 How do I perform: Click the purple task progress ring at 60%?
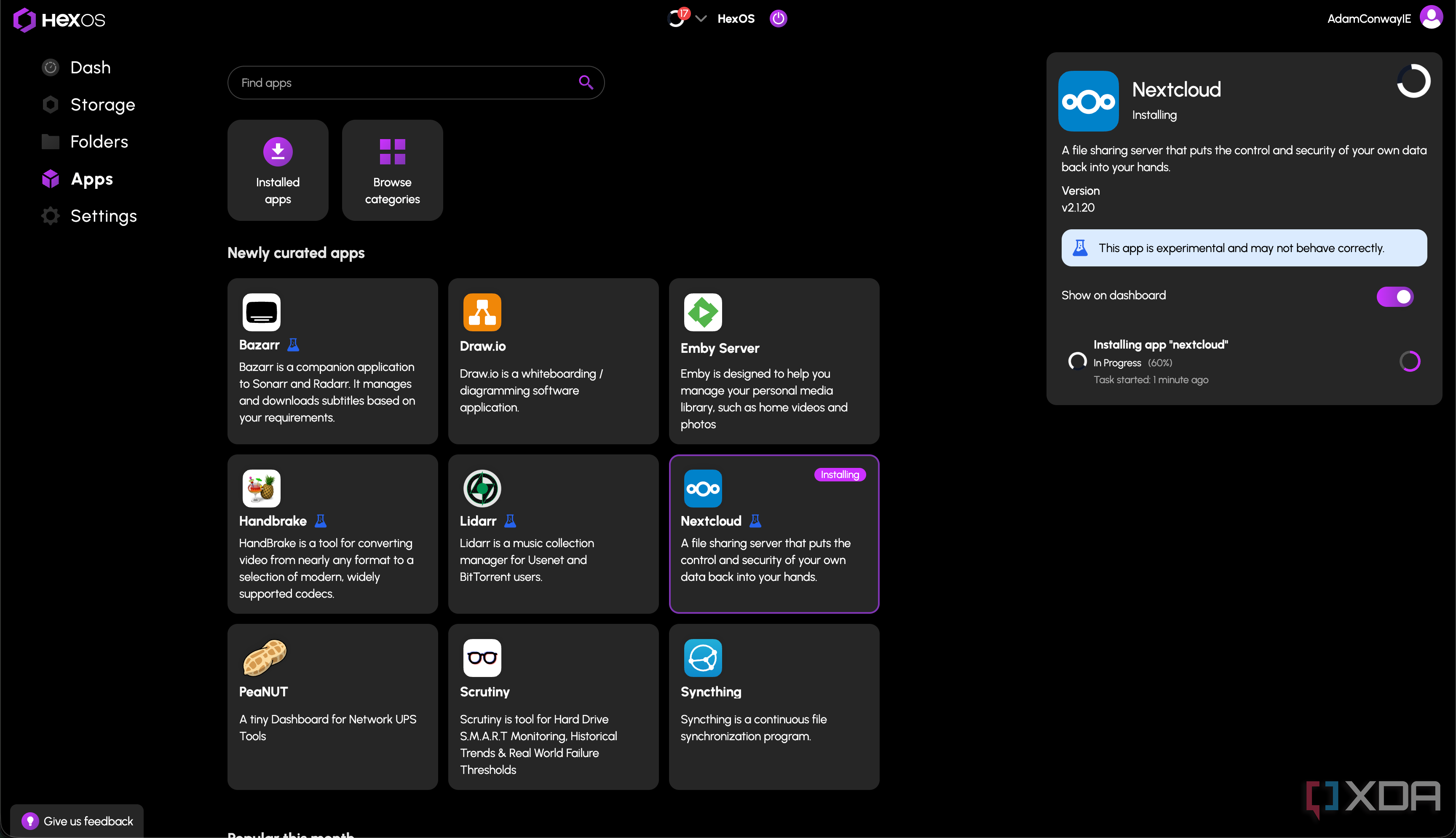tap(1409, 361)
